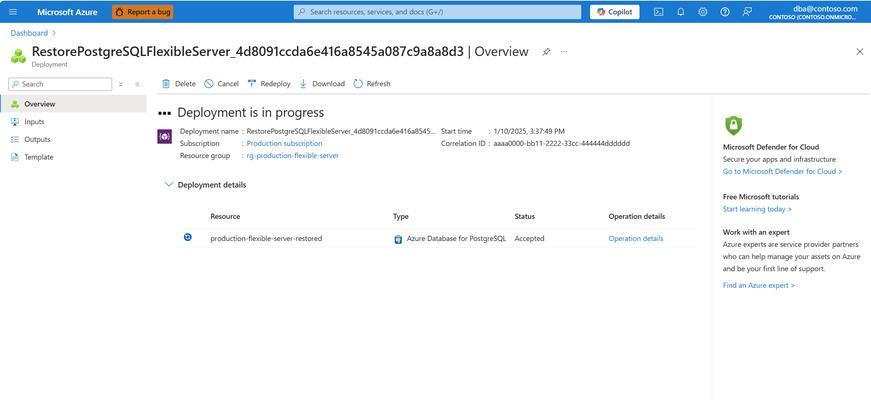The height and width of the screenshot is (400, 871).
Task: Open Copilot from the header
Action: coord(614,12)
